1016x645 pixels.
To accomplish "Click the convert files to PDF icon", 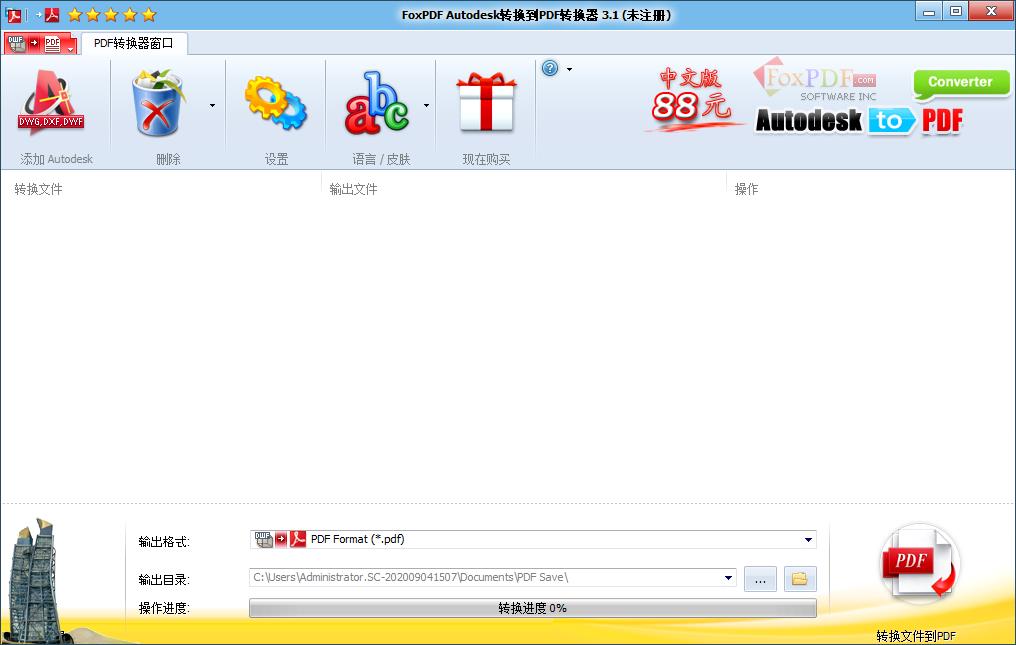I will (x=918, y=563).
